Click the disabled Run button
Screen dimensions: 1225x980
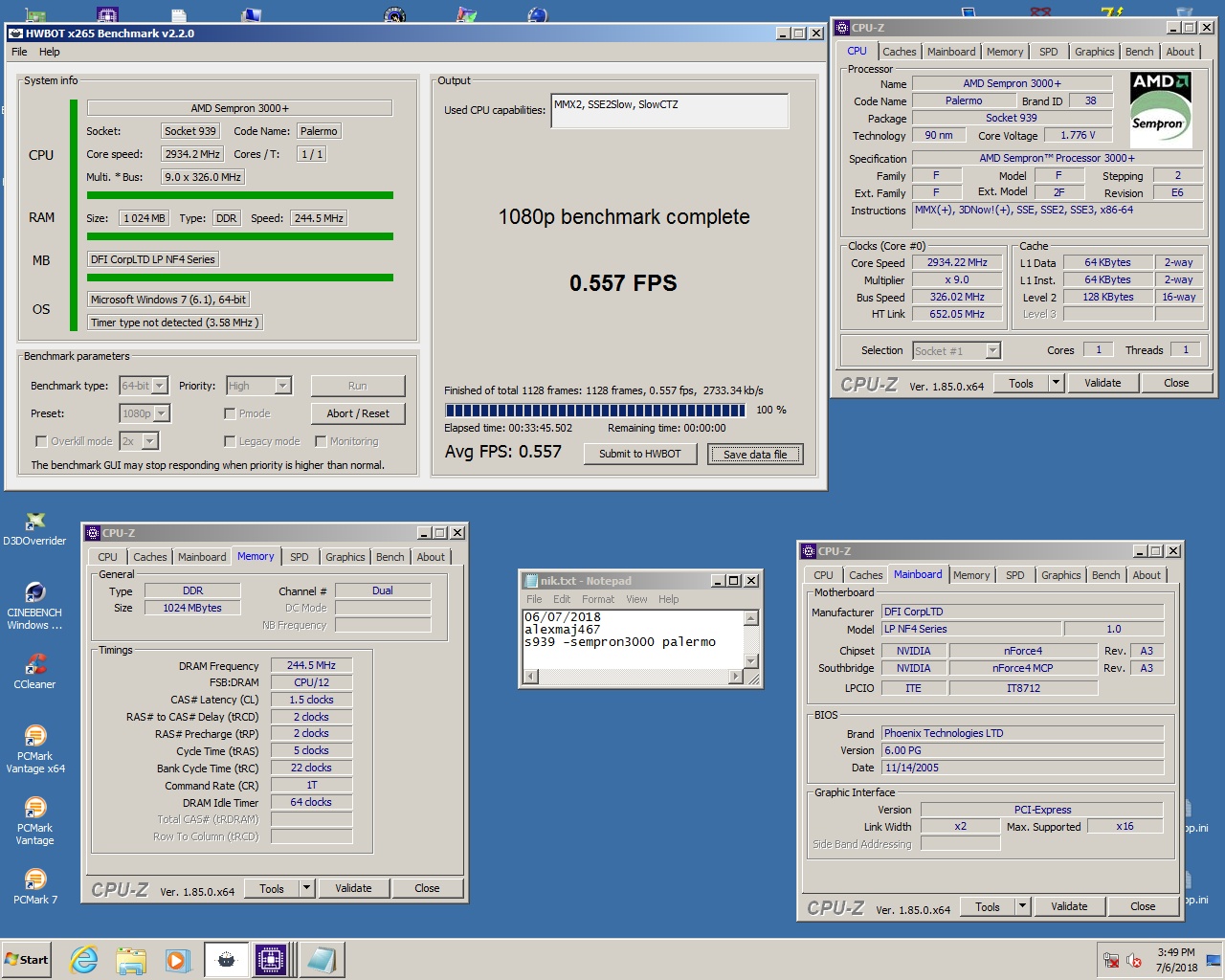click(x=358, y=386)
